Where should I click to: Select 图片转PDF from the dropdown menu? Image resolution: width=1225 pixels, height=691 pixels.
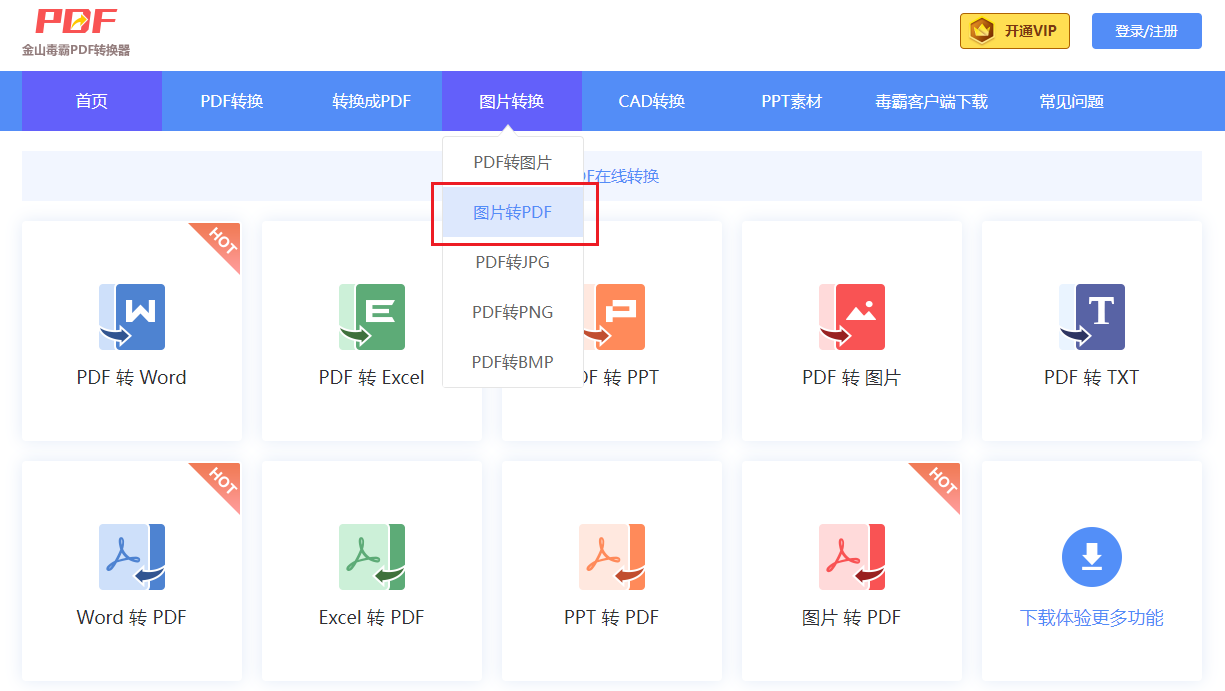(511, 212)
